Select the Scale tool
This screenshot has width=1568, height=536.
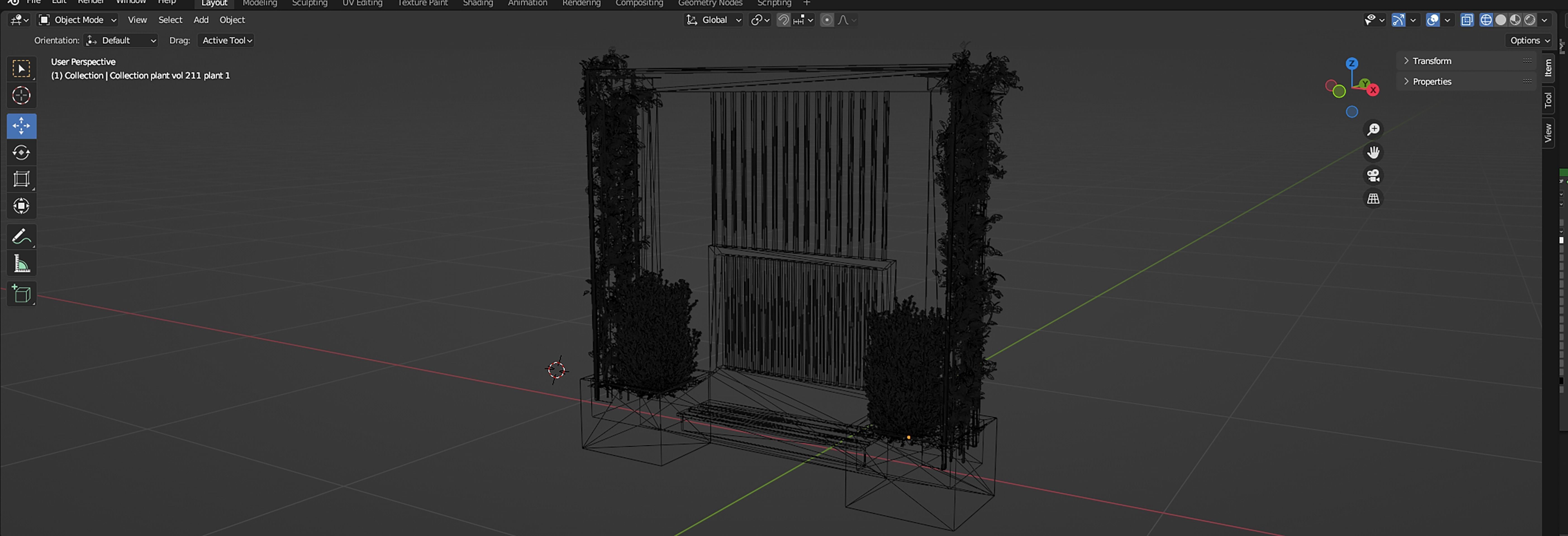(21, 179)
